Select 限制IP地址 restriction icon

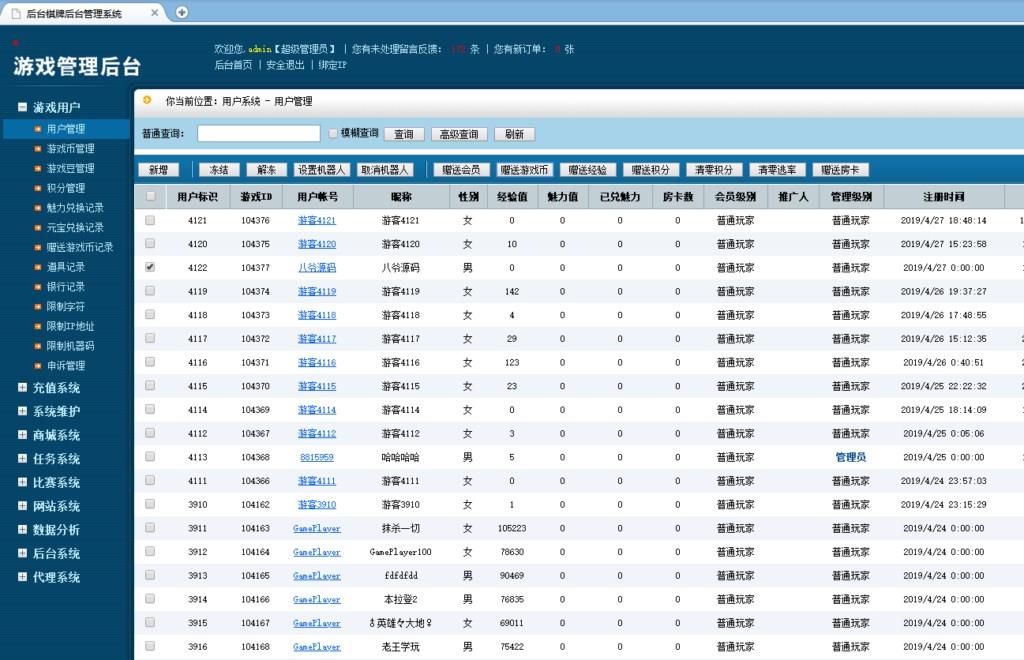pos(36,326)
